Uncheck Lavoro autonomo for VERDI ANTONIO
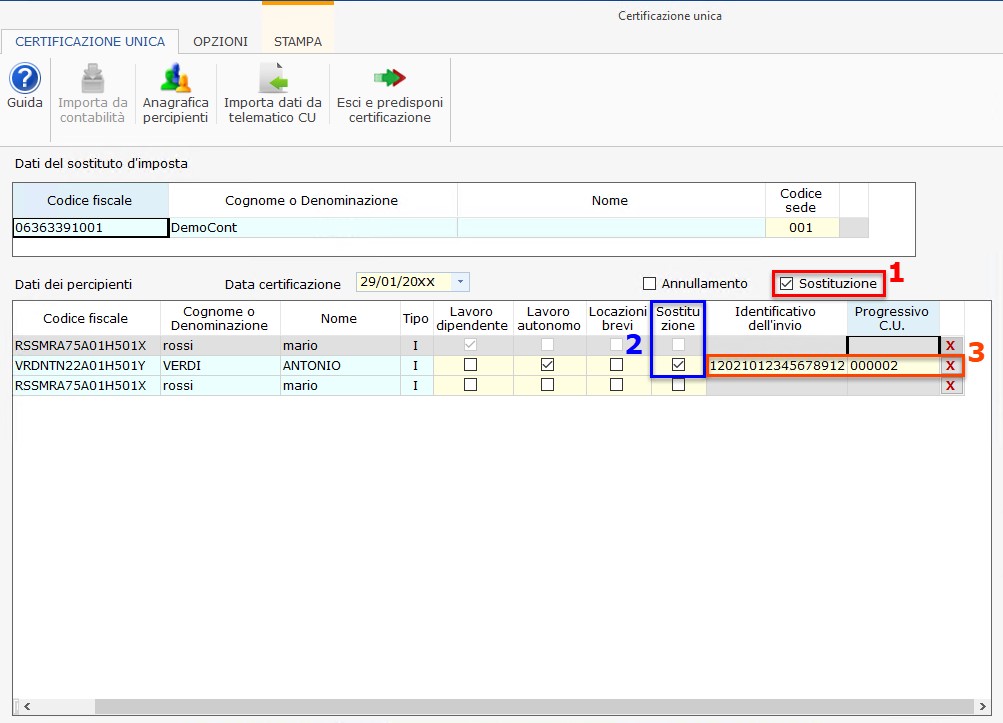1003x723 pixels. tap(547, 365)
